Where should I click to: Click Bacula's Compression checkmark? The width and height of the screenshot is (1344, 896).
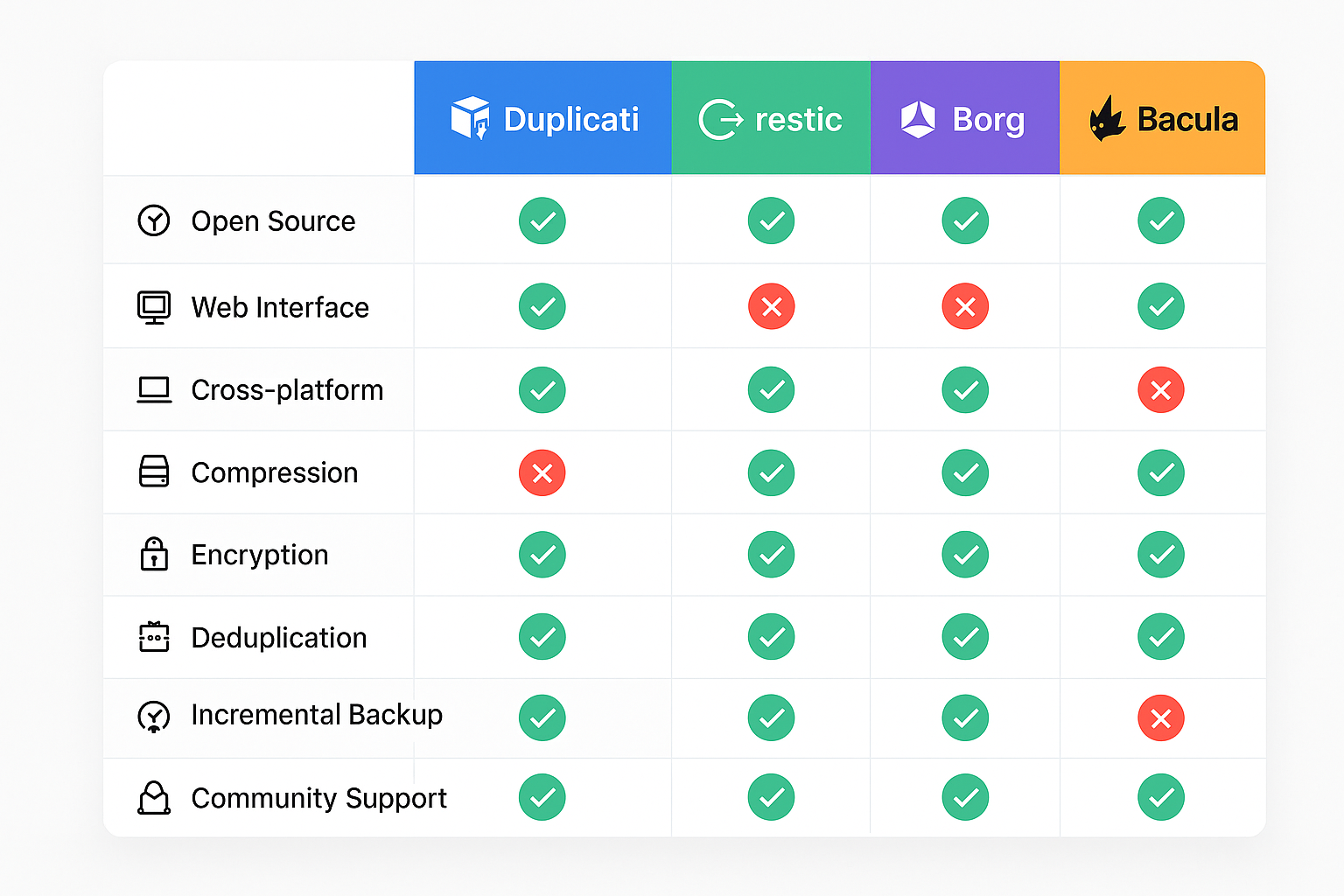[1161, 472]
